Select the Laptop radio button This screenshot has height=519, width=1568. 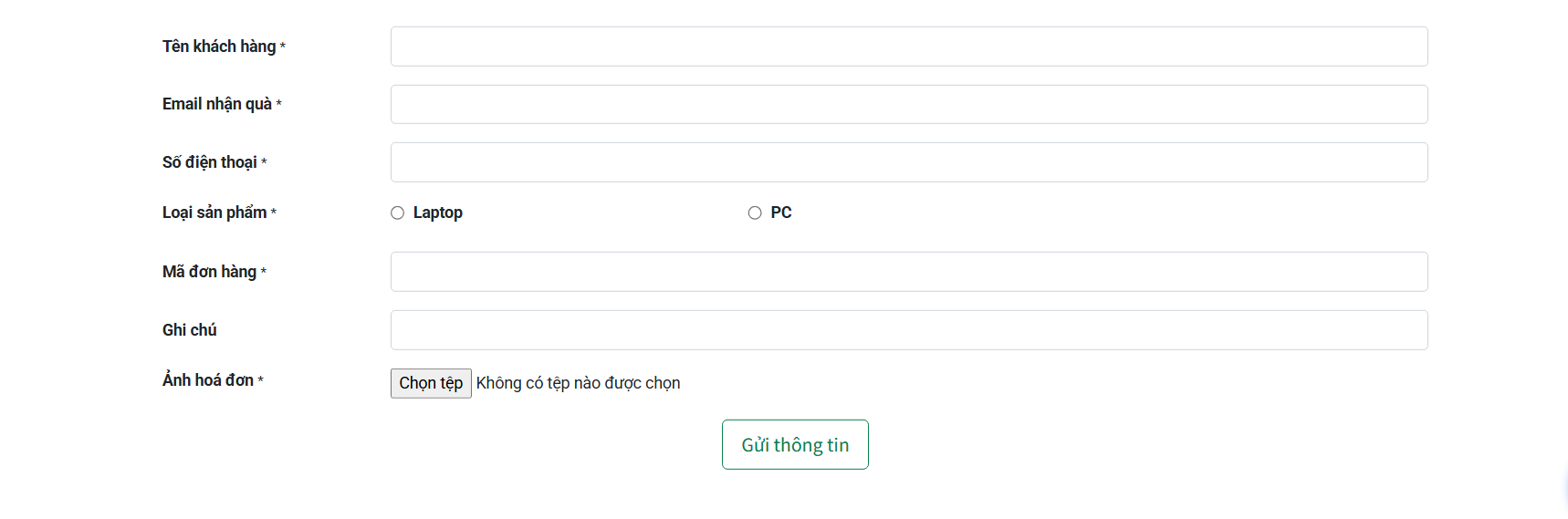pos(398,213)
